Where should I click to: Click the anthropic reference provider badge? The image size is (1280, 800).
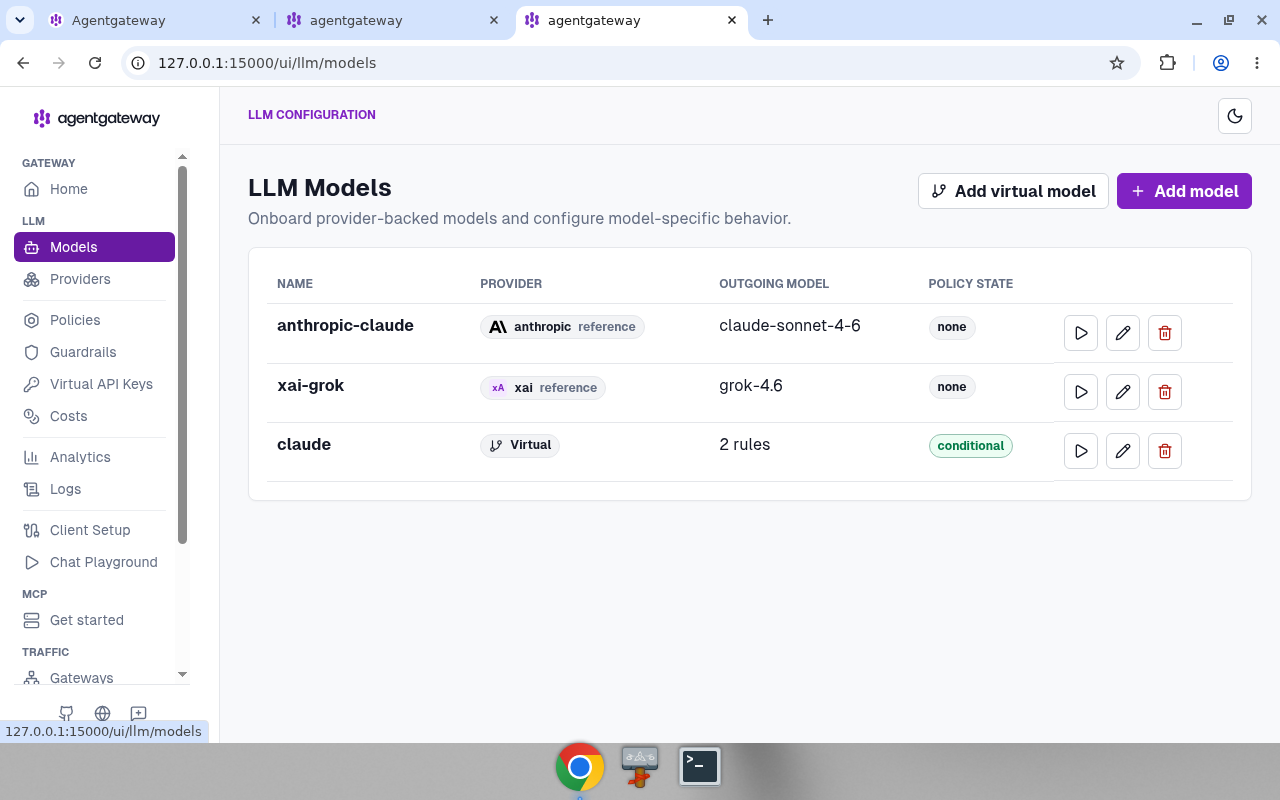(562, 327)
